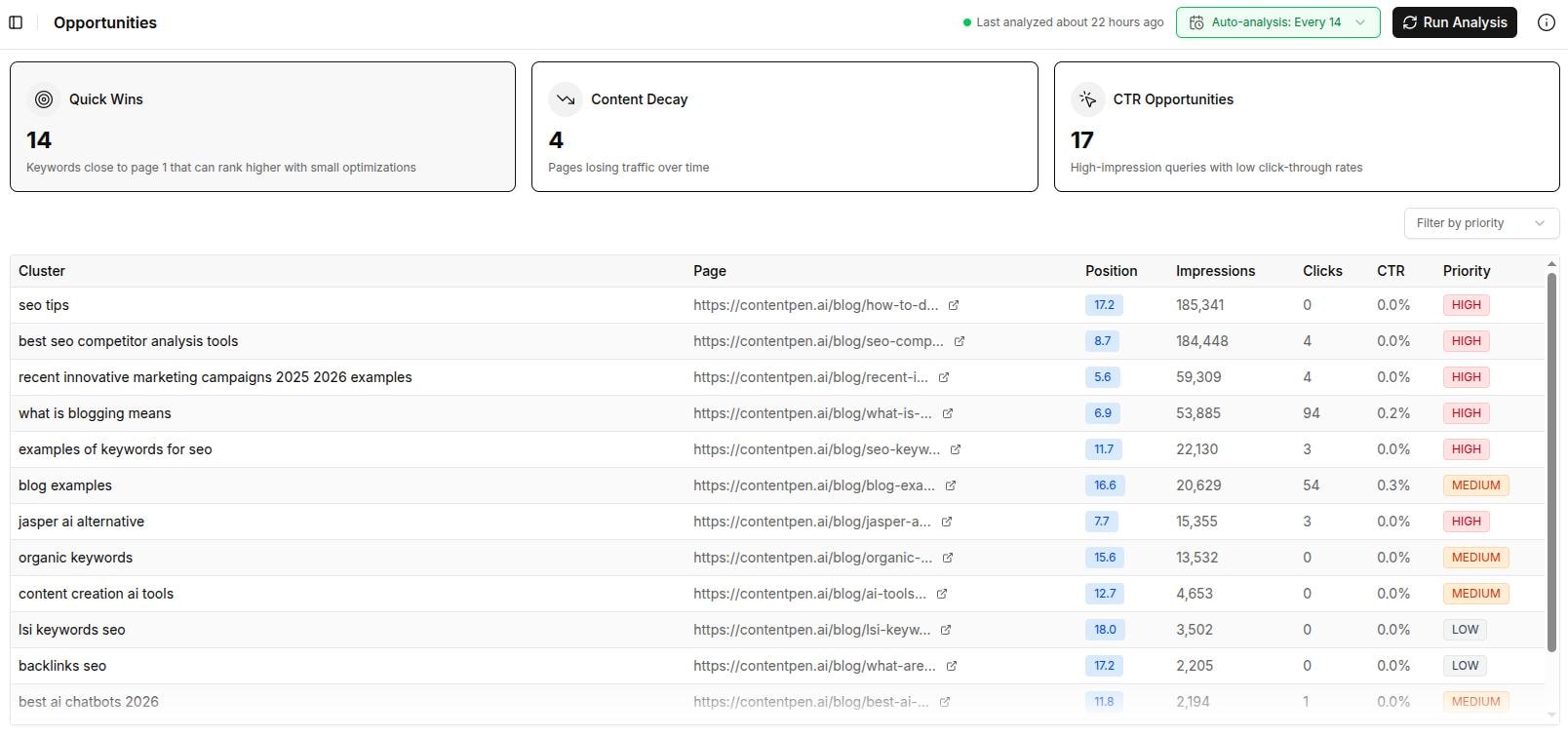This screenshot has width=1568, height=736.
Task: Open external link for examples of keywords row
Action: [x=956, y=449]
